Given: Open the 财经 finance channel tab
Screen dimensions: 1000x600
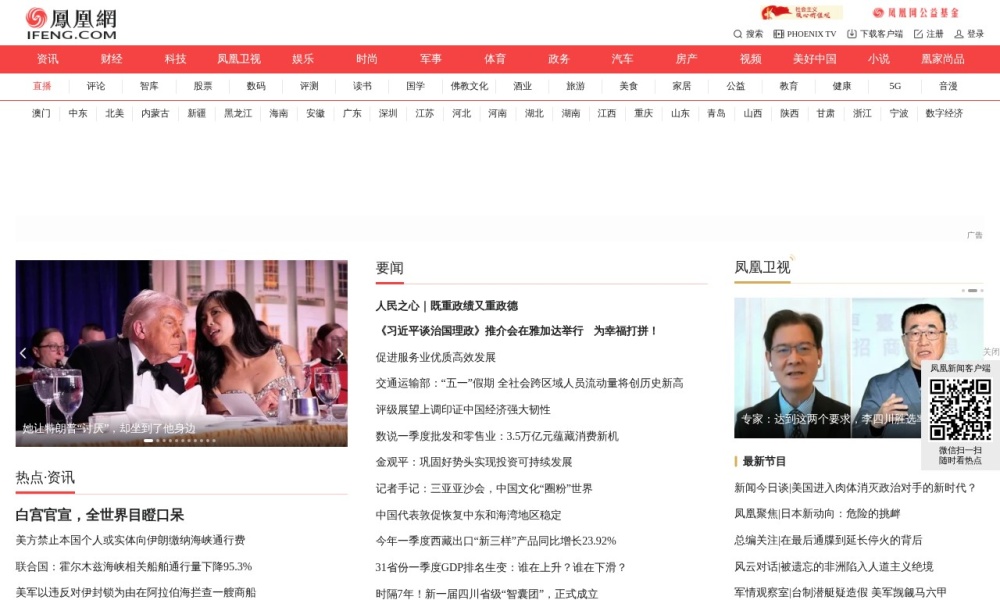Looking at the screenshot, I should click(x=110, y=59).
